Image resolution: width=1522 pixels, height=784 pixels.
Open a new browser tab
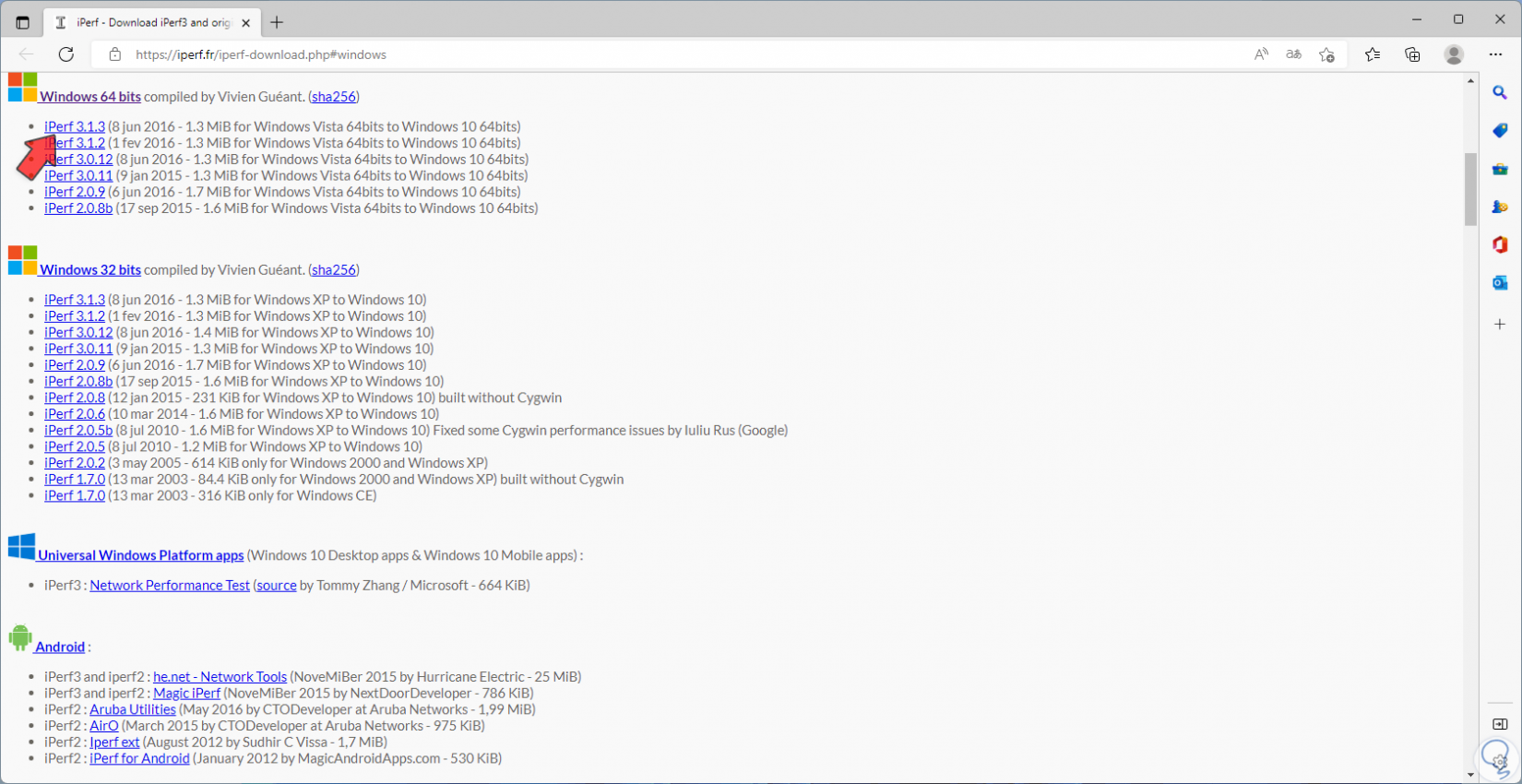click(277, 22)
